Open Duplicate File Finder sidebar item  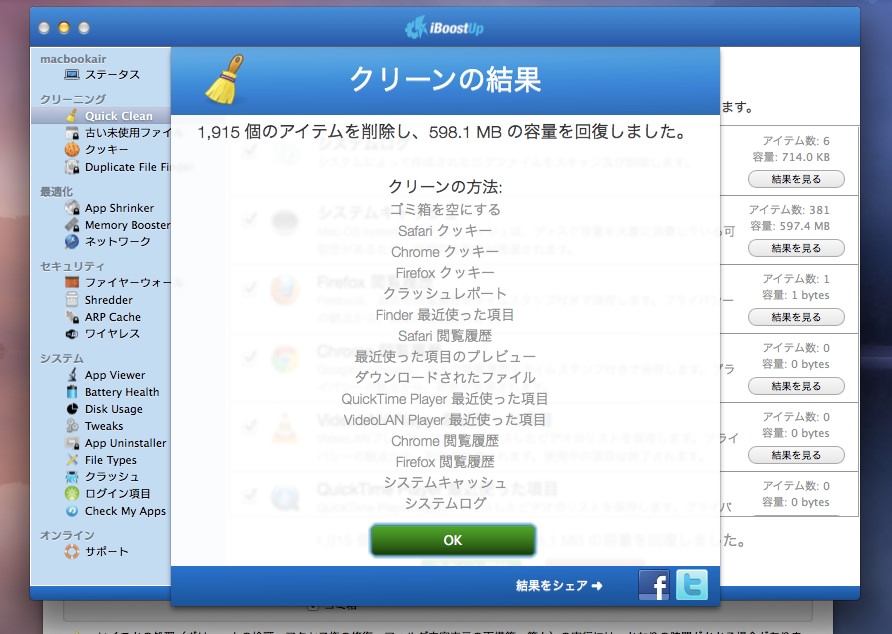[127, 167]
